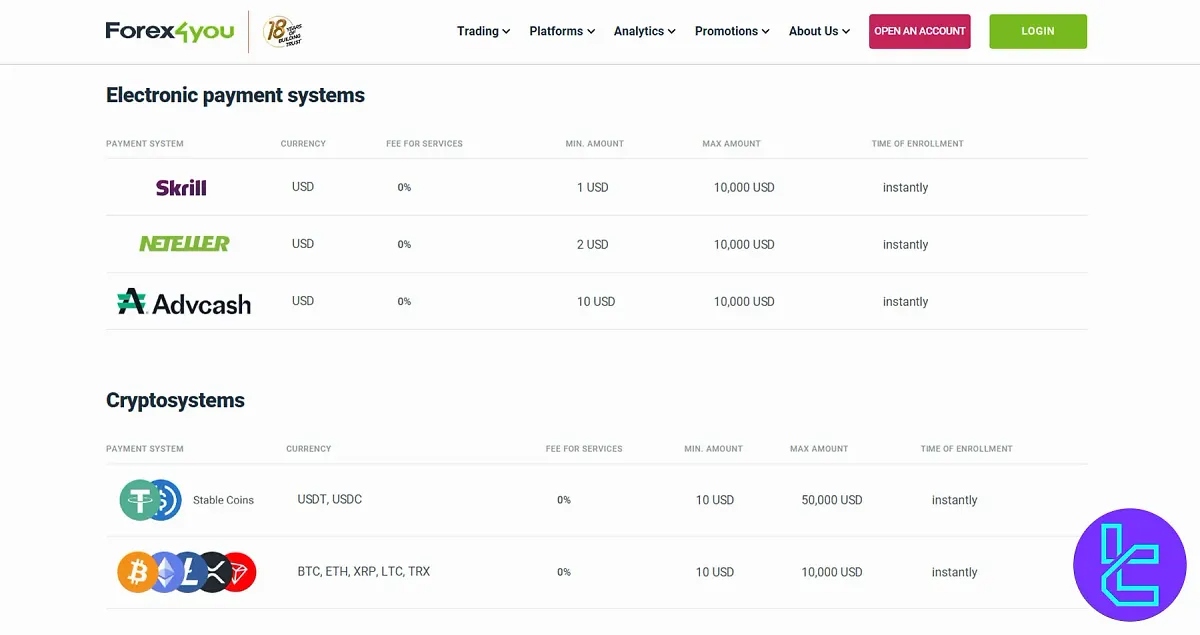Click the Forex4you logo
This screenshot has height=635, width=1200.
pos(169,31)
